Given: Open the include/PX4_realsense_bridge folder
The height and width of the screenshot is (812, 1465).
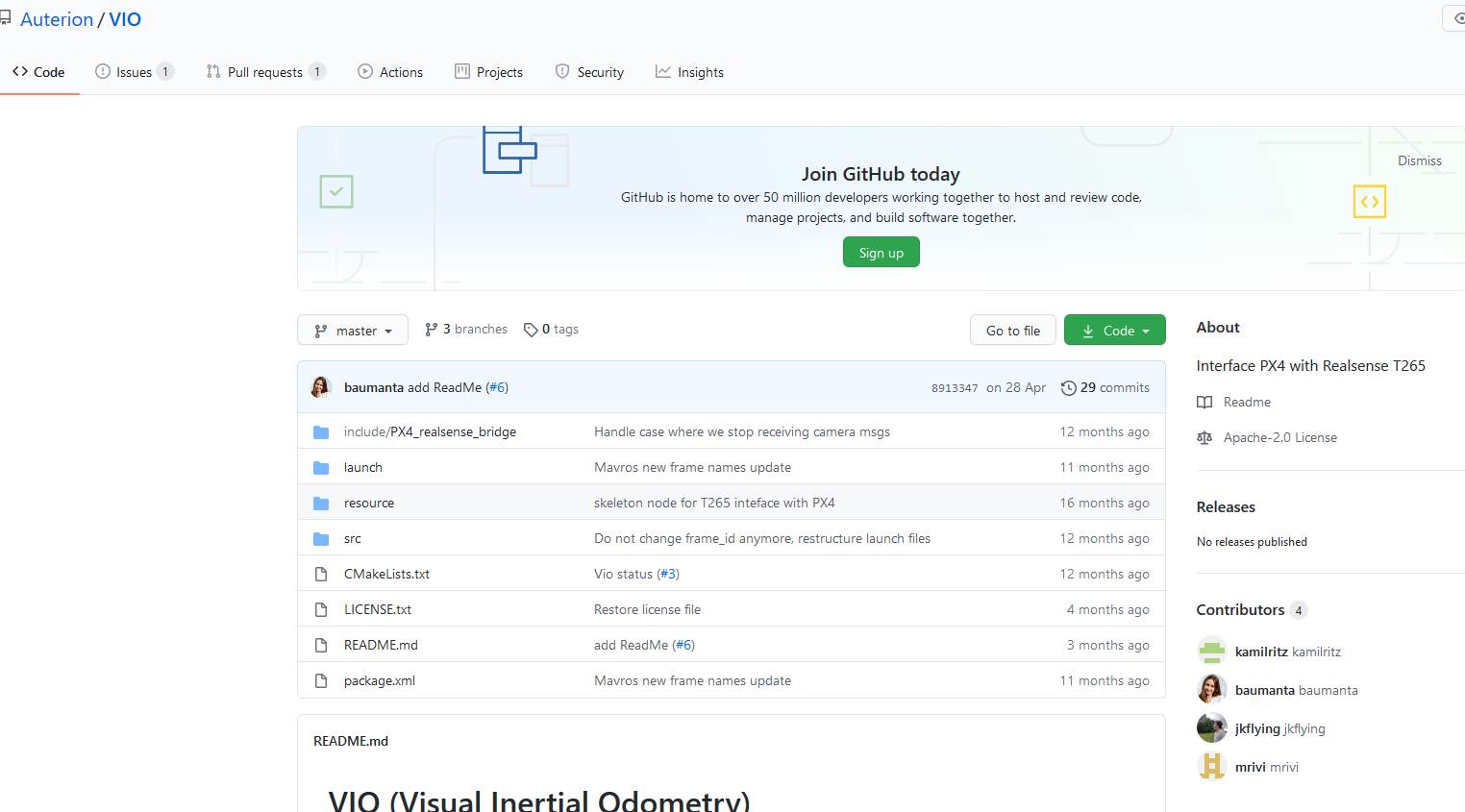Looking at the screenshot, I should (430, 431).
